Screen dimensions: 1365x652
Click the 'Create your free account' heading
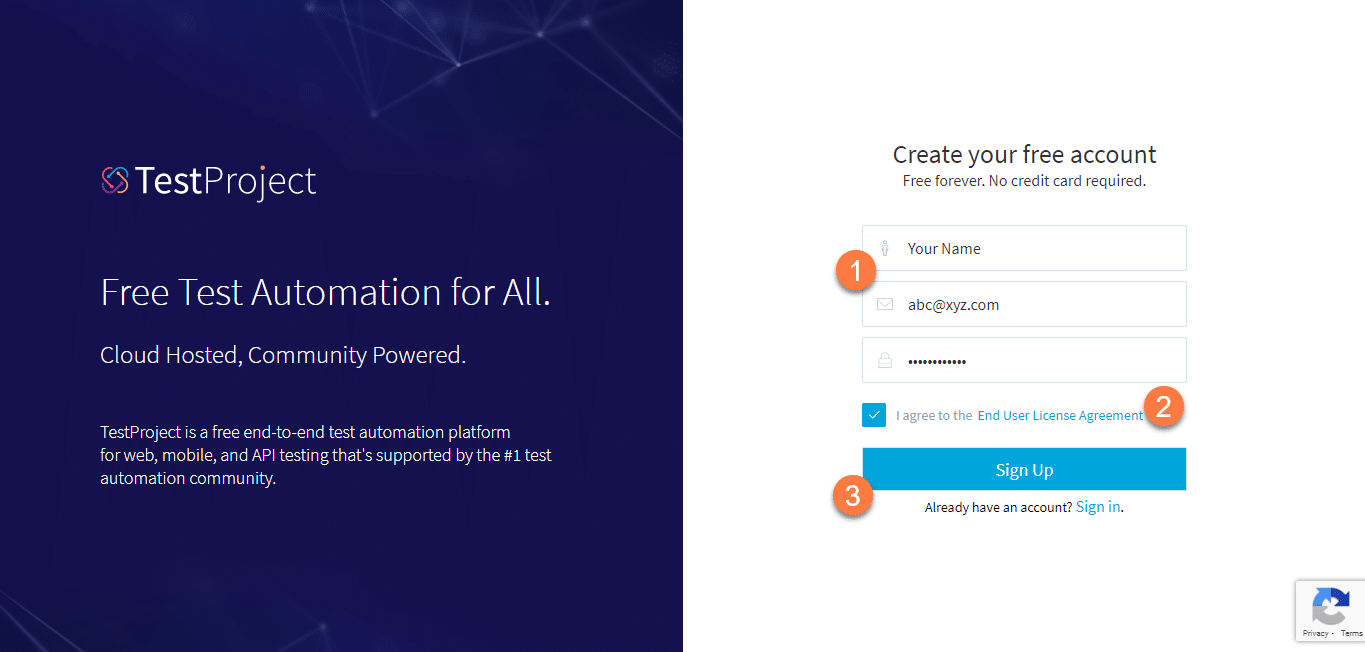(x=1024, y=155)
